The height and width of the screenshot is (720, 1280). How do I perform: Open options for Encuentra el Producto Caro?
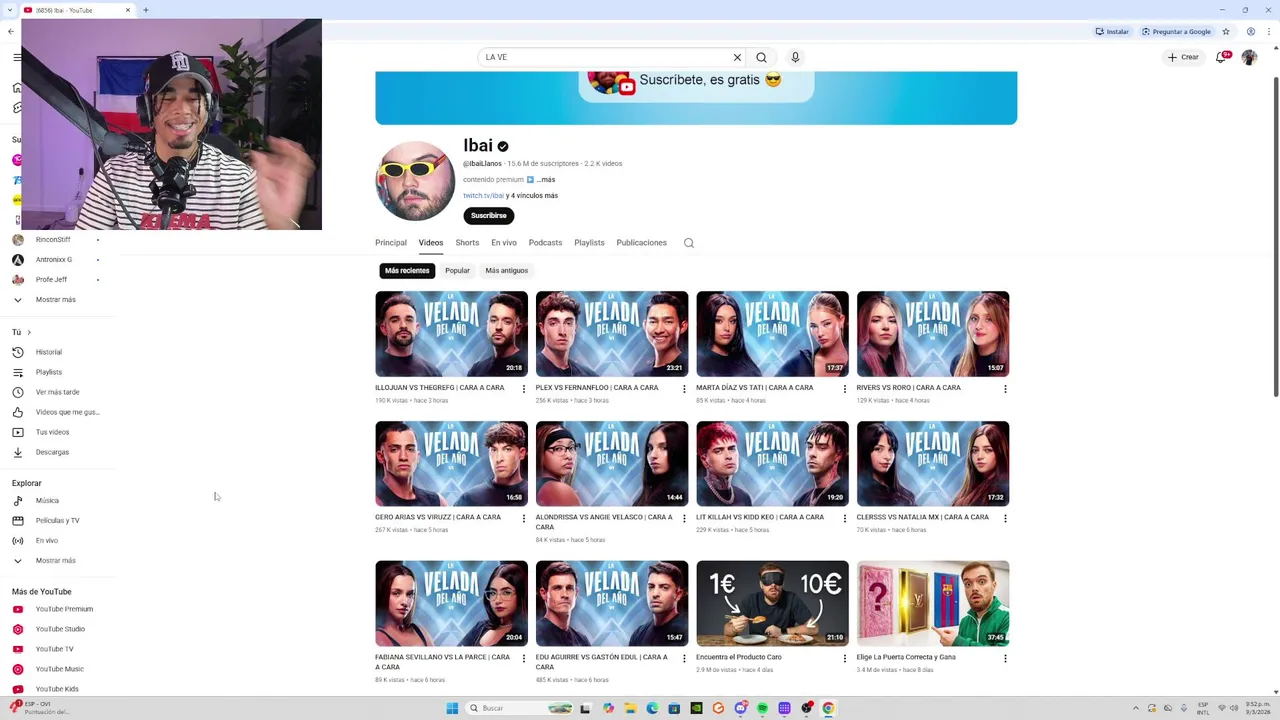point(845,659)
